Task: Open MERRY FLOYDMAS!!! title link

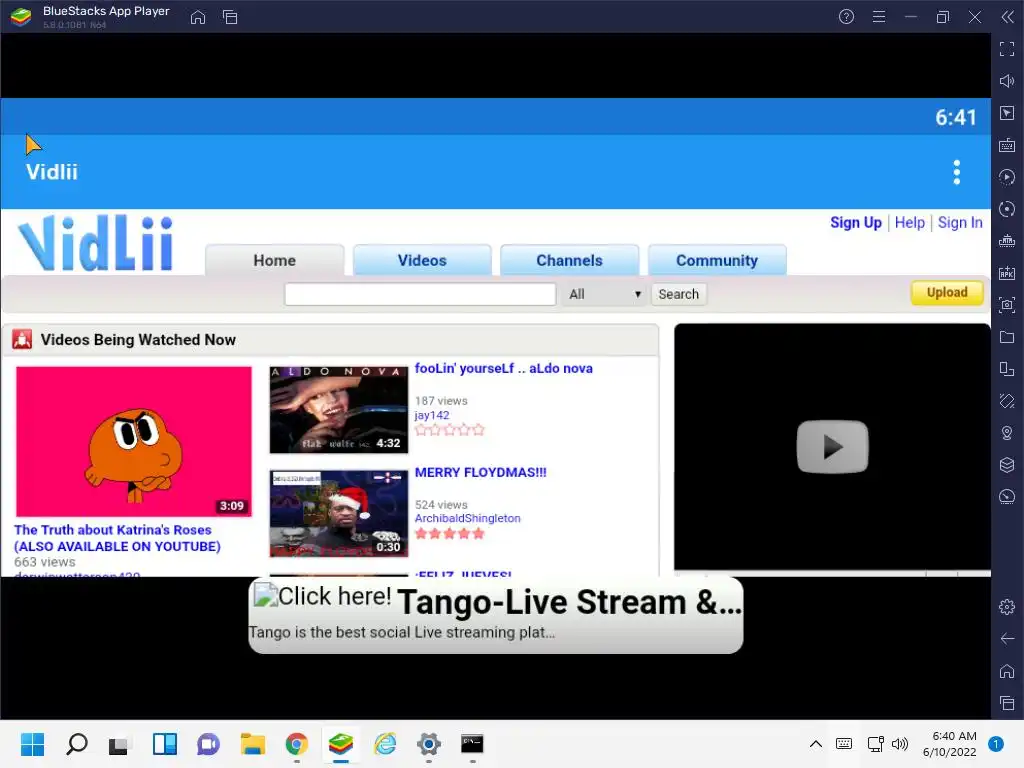Action: pos(481,472)
